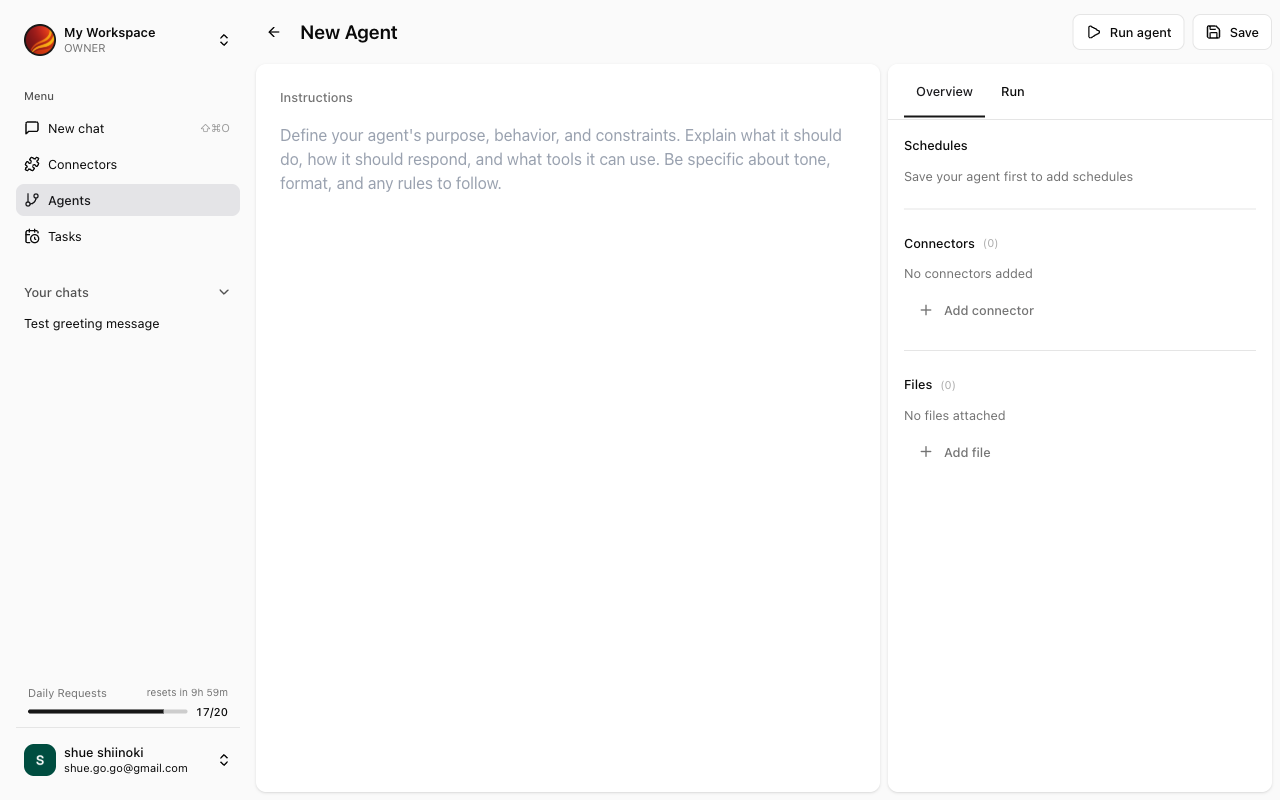Click the plus icon beside Add file
The height and width of the screenshot is (800, 1280).
(x=926, y=452)
